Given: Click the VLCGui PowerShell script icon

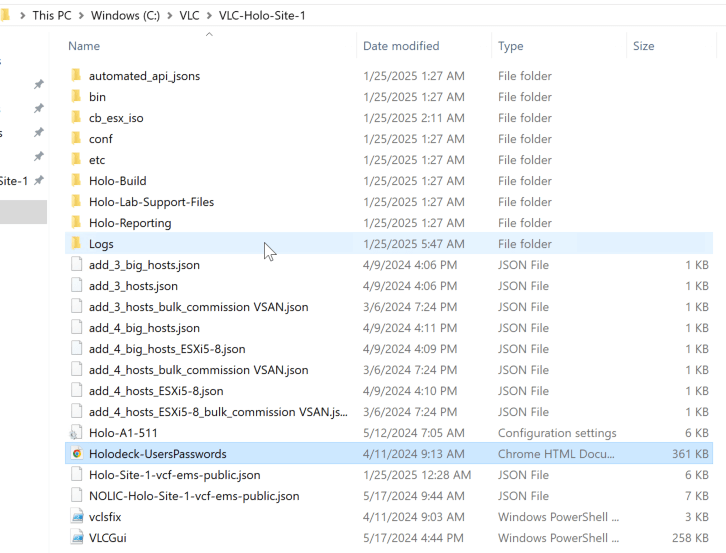Looking at the screenshot, I should [77, 538].
